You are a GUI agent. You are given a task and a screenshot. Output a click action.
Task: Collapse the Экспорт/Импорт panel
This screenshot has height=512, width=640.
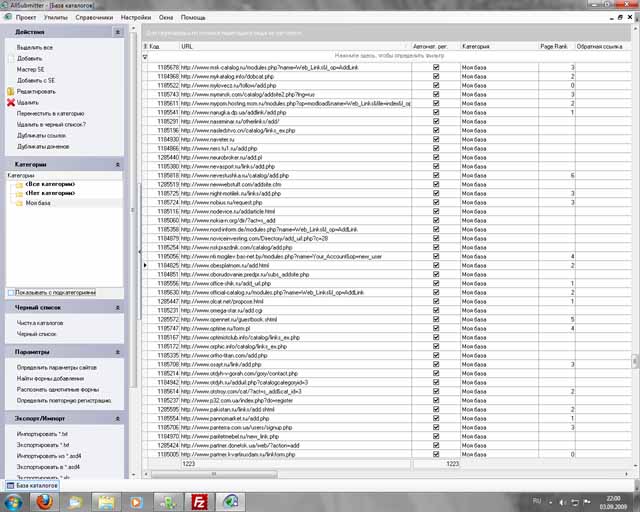(118, 419)
